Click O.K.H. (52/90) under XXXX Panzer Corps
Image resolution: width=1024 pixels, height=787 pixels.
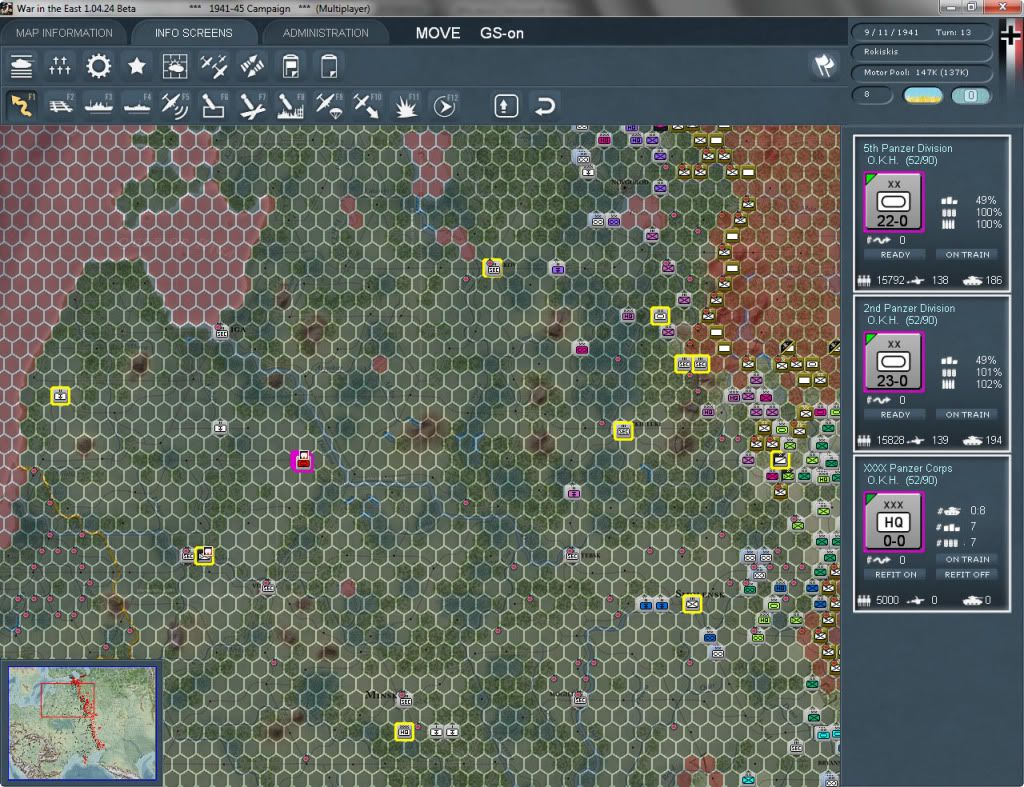point(902,481)
